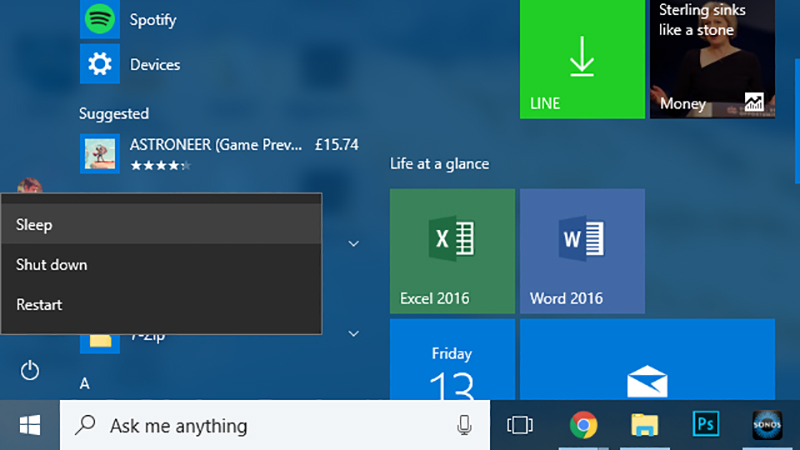Click the Windows Start button

[30, 425]
